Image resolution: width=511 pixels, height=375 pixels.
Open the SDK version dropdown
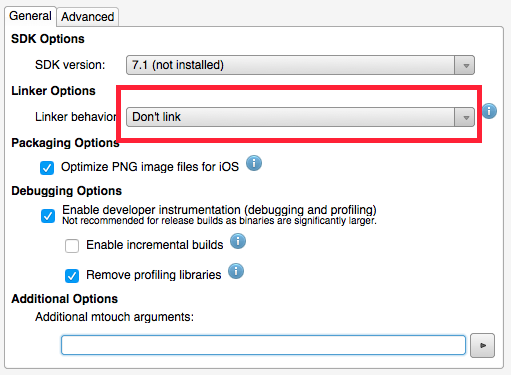[300, 65]
